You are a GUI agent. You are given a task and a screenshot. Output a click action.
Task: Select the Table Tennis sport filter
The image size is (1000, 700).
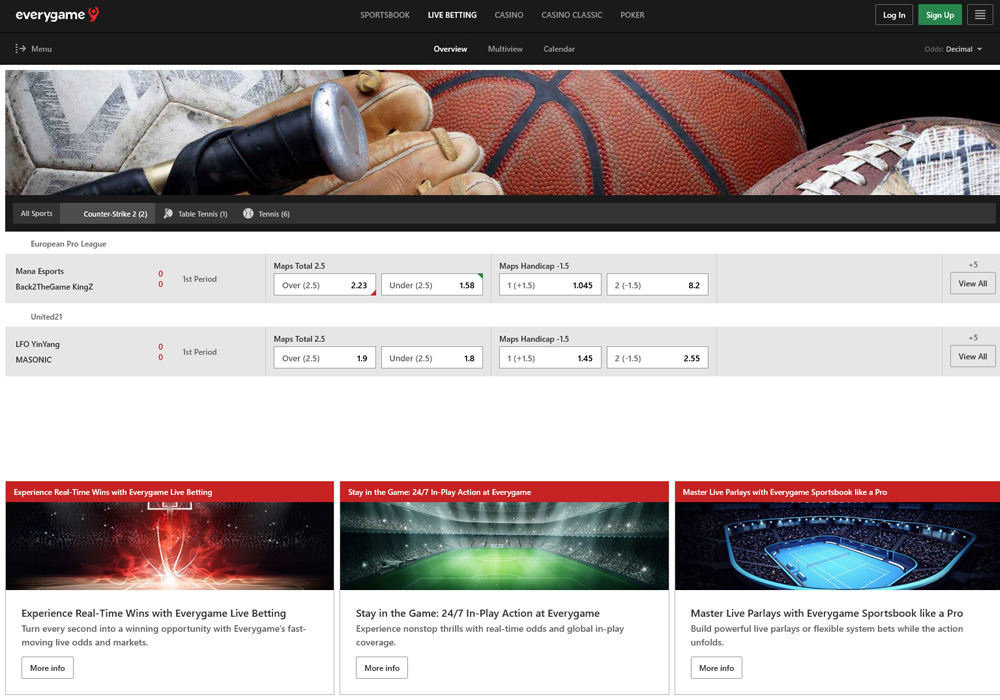click(x=196, y=214)
